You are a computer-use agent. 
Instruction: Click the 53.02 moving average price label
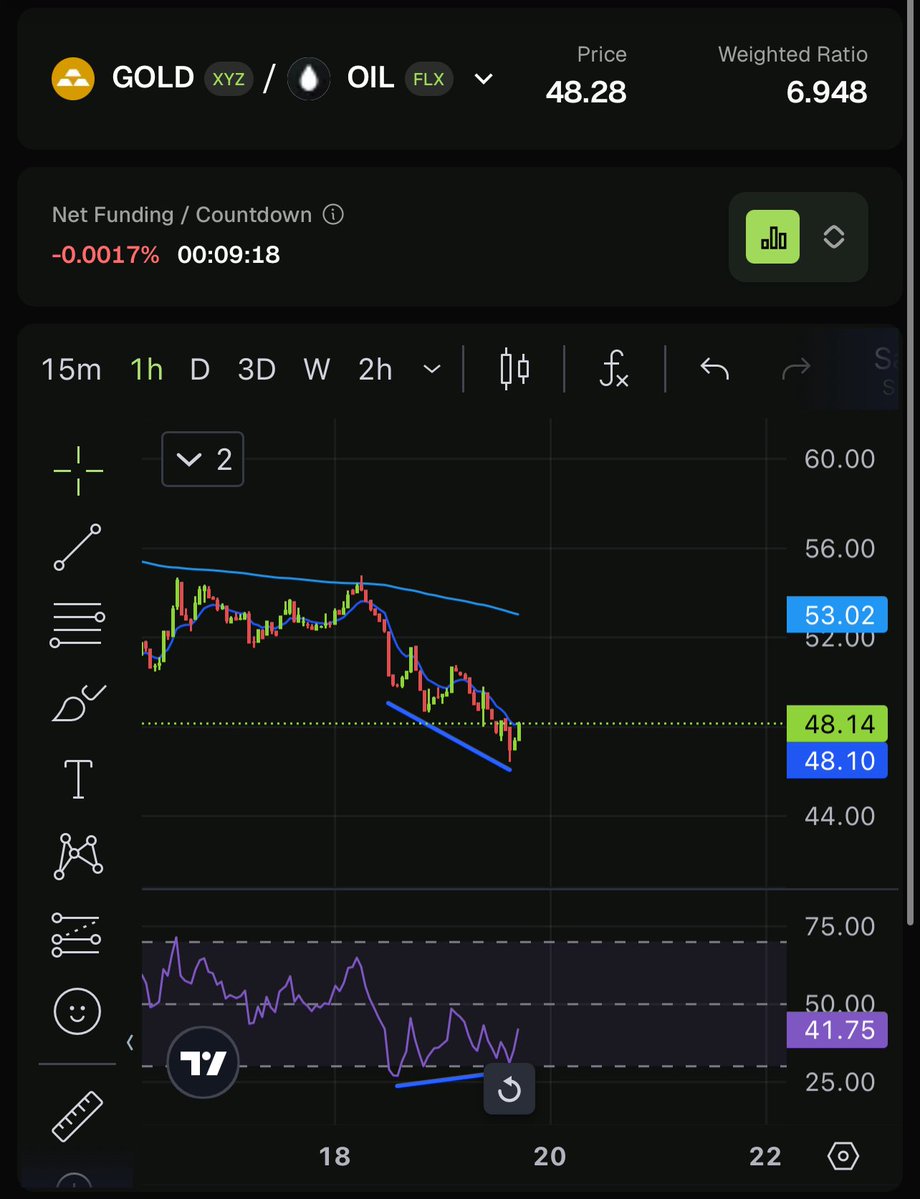(x=837, y=615)
